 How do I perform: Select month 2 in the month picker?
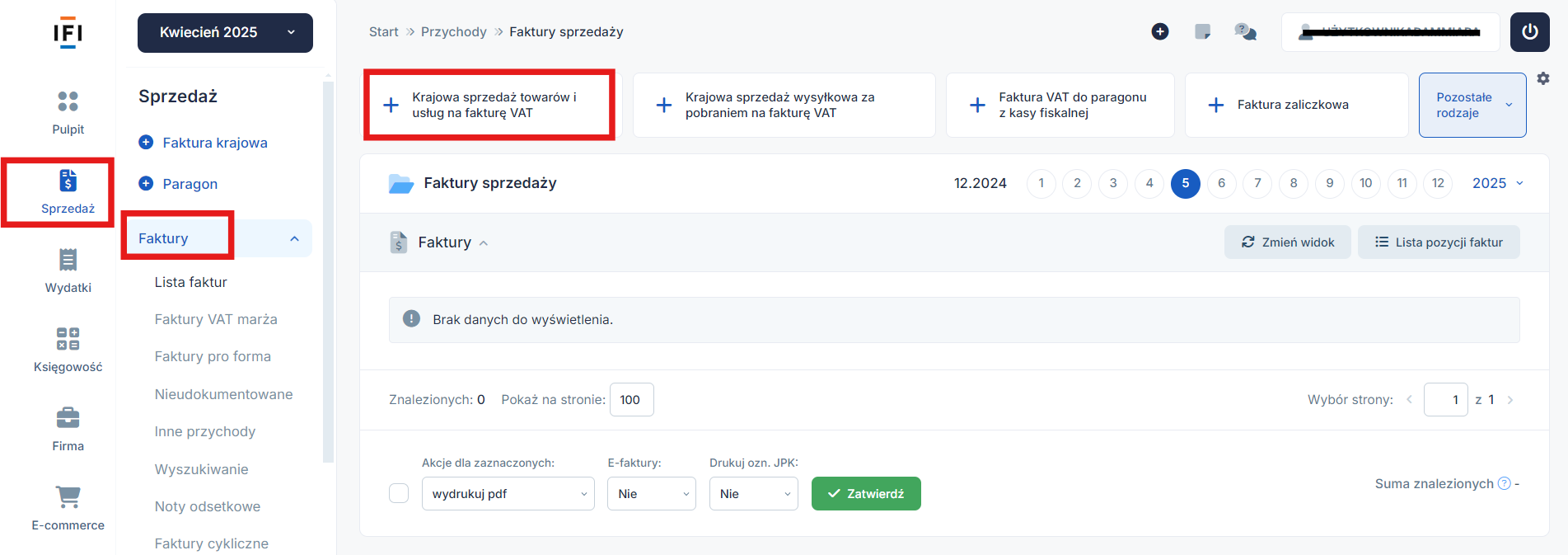point(1077,183)
